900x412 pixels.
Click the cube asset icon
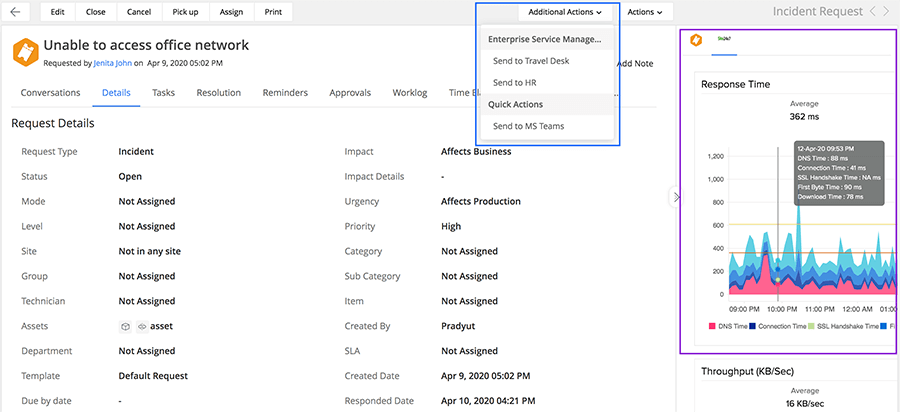[125, 326]
